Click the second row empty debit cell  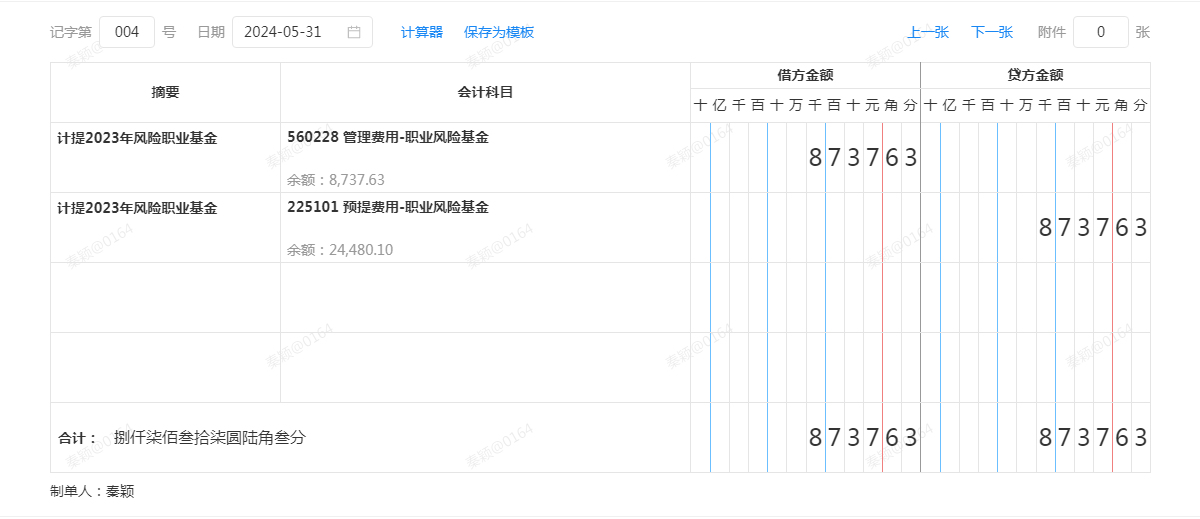point(805,228)
